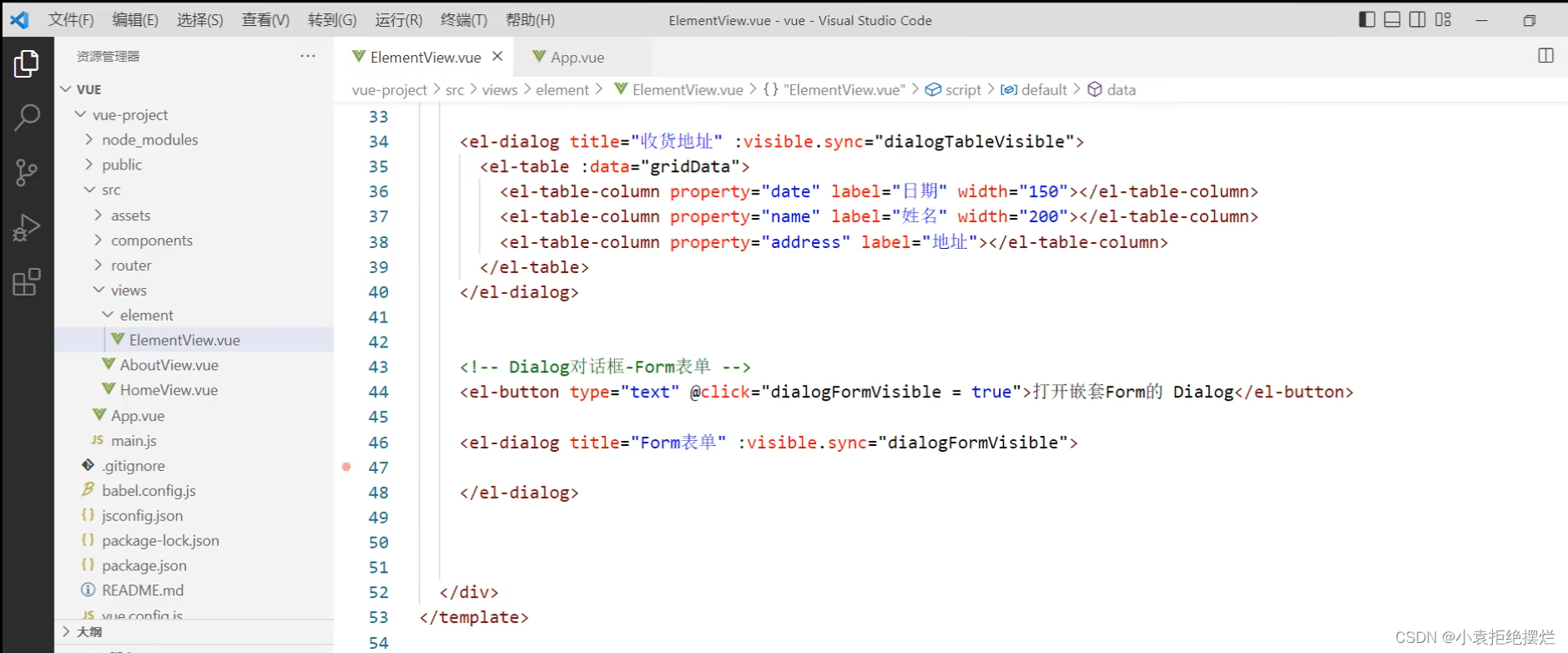Screen dimensions: 1568x653
Task: Click the breakpoint dot on line 47
Action: click(346, 467)
